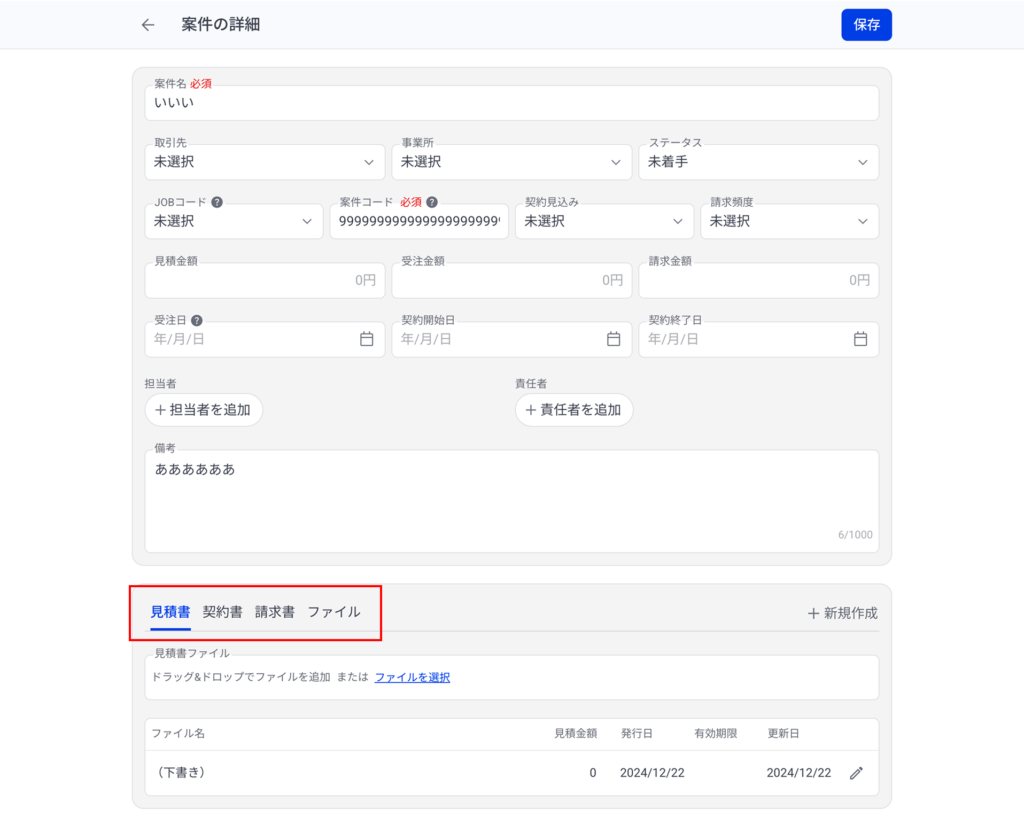Click help icon next to 案件コード

432,202
